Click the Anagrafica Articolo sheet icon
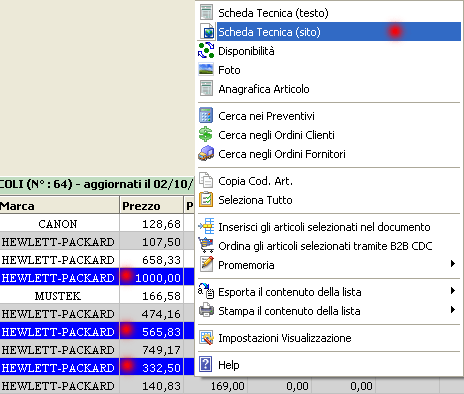The height and width of the screenshot is (394, 464). [x=206, y=89]
